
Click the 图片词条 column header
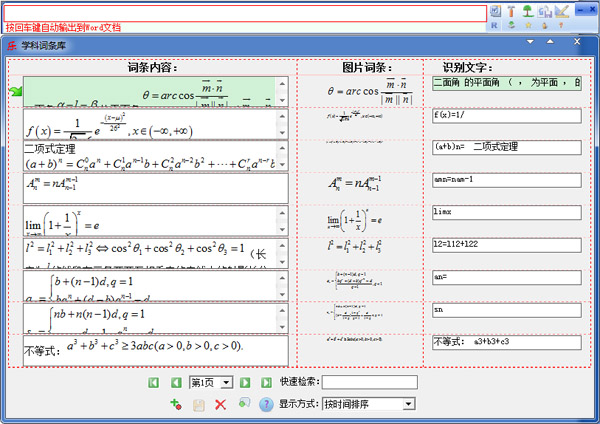pos(367,67)
